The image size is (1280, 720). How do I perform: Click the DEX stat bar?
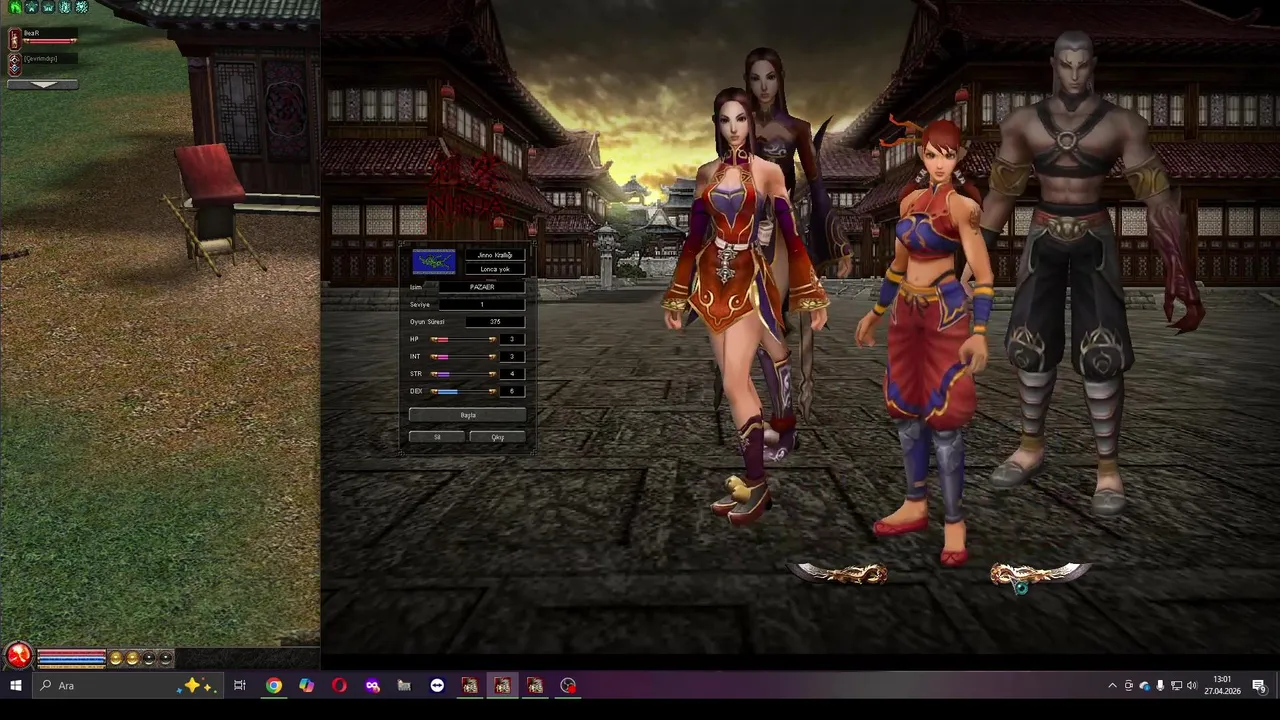(463, 391)
